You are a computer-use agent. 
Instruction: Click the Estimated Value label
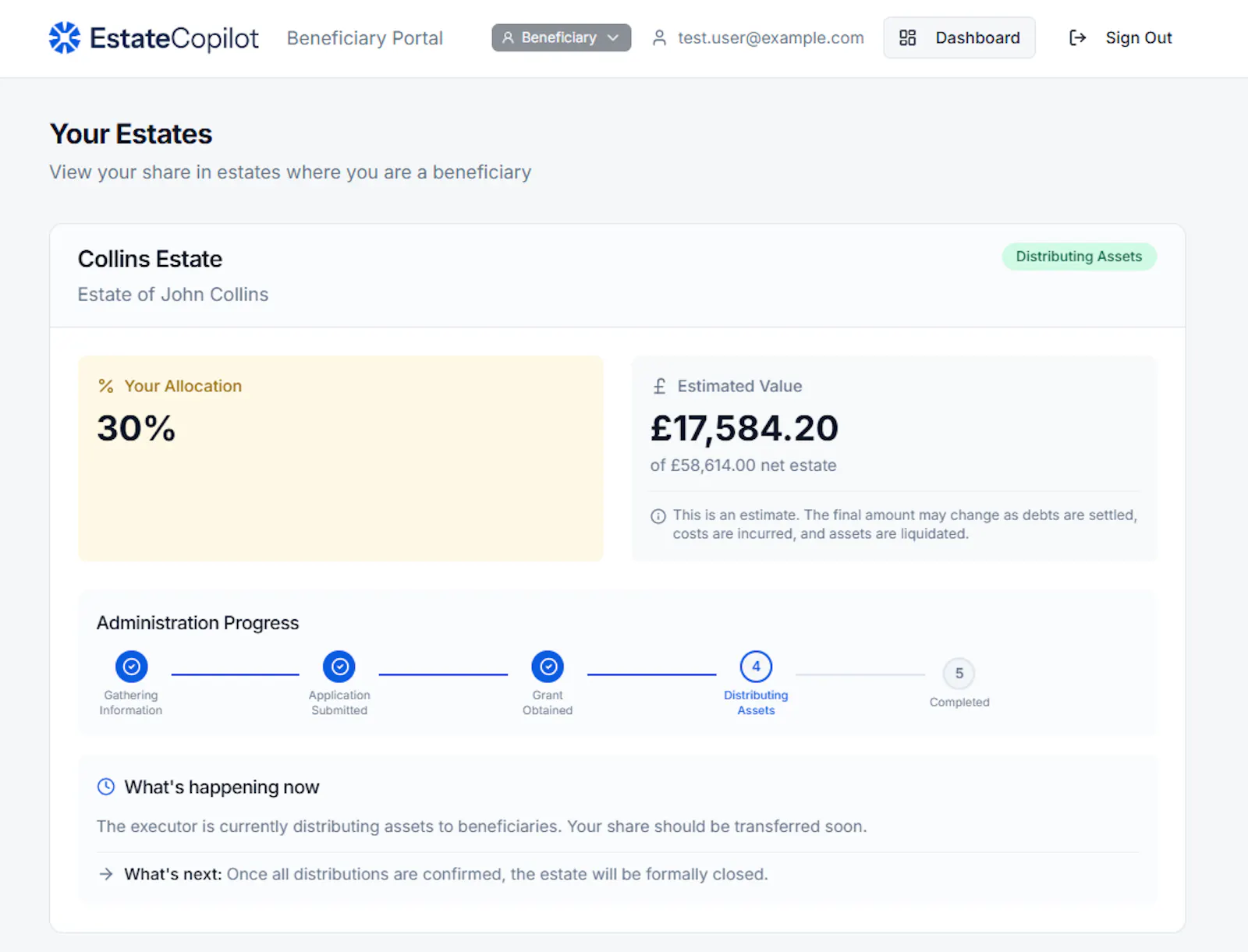(x=739, y=386)
